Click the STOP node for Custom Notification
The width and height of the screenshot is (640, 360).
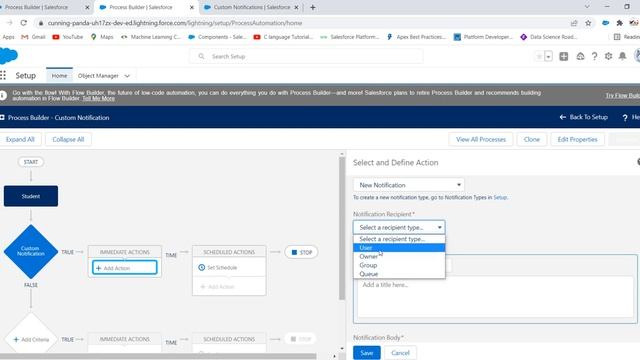[301, 252]
